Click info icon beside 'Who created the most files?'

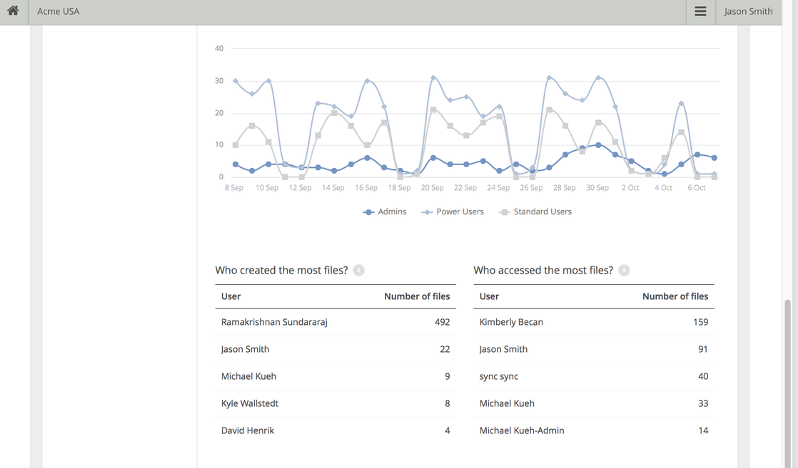359,270
